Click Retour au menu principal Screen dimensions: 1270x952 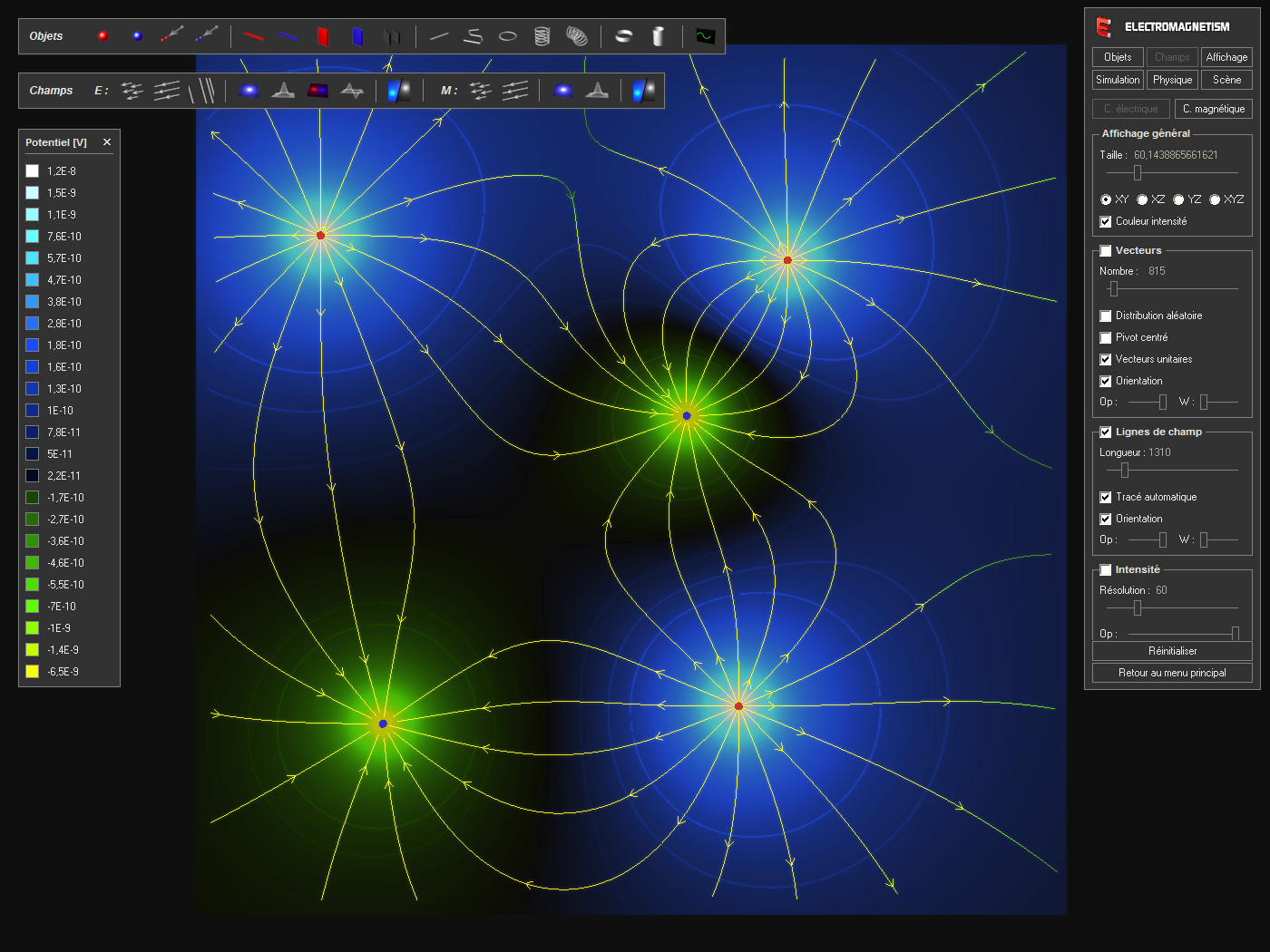click(x=1171, y=673)
